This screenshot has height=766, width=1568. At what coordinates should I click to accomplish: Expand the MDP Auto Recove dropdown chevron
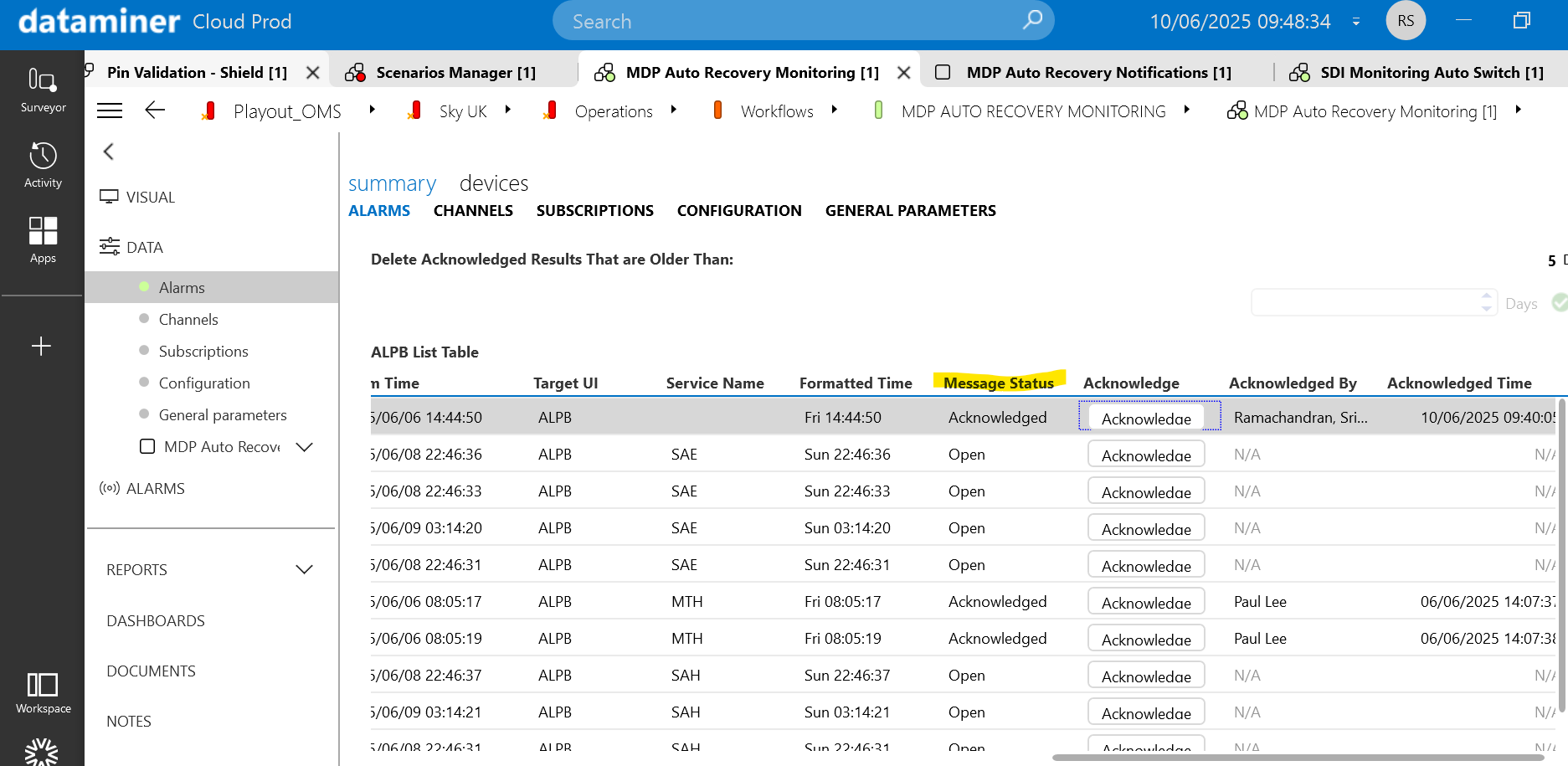coord(304,447)
